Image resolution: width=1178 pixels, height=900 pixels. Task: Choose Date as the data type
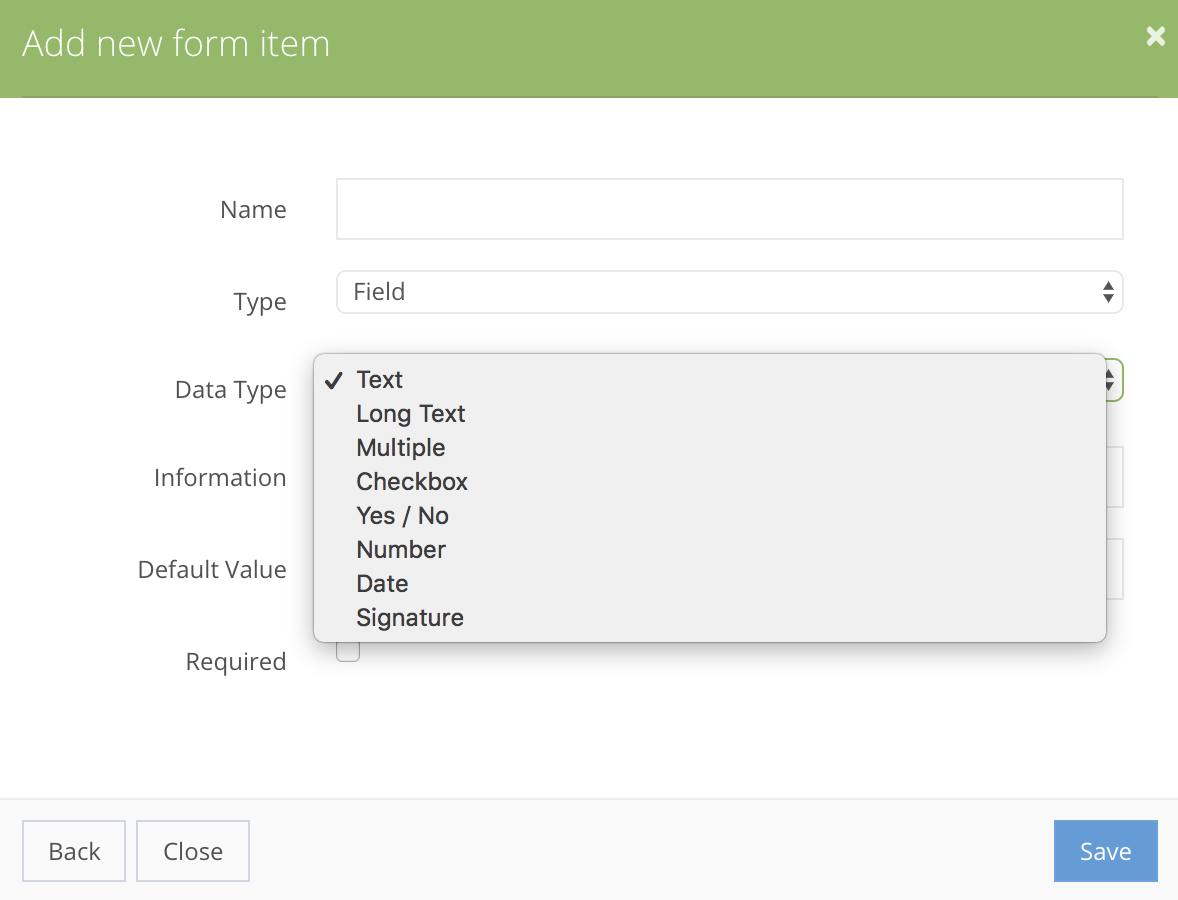(382, 584)
